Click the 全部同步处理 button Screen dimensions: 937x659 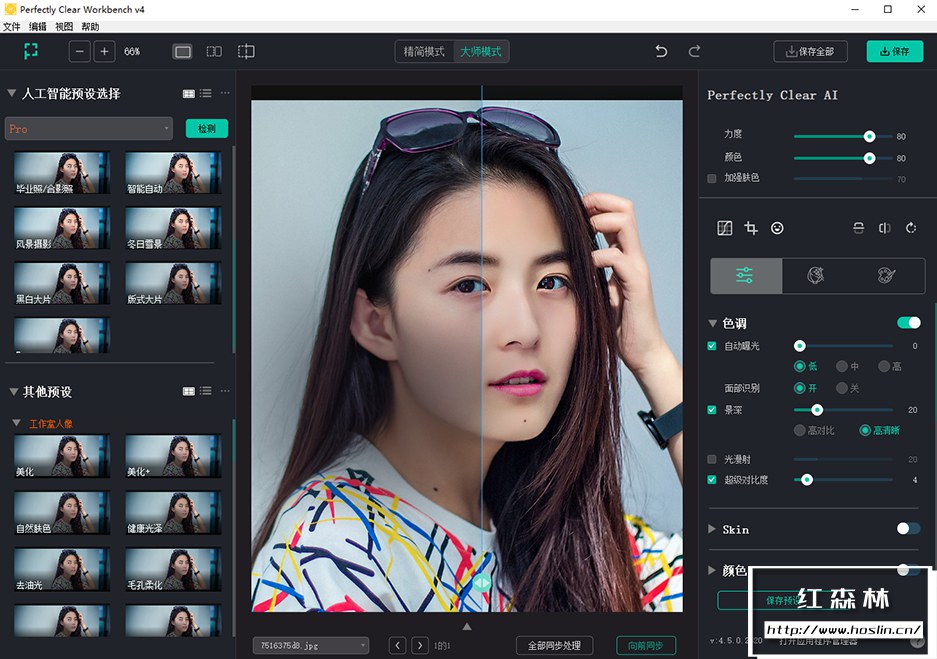click(x=555, y=645)
